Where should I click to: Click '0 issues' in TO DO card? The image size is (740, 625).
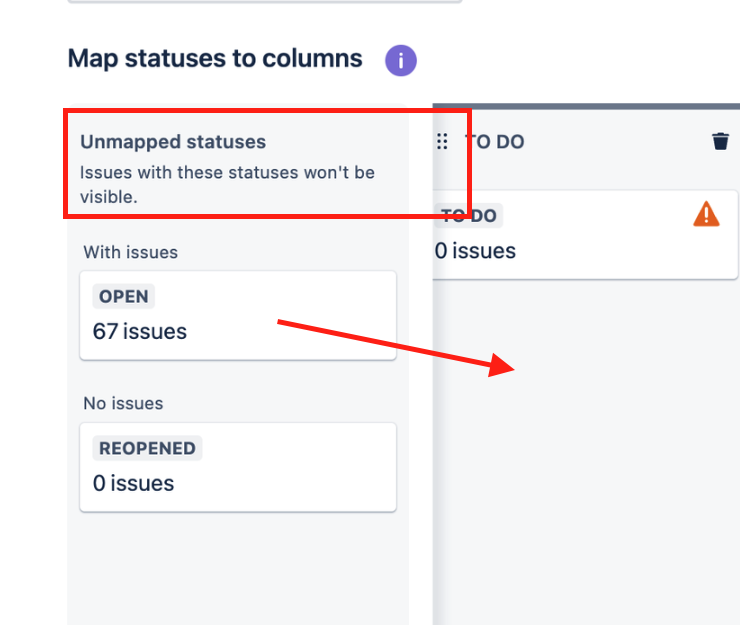(x=475, y=251)
